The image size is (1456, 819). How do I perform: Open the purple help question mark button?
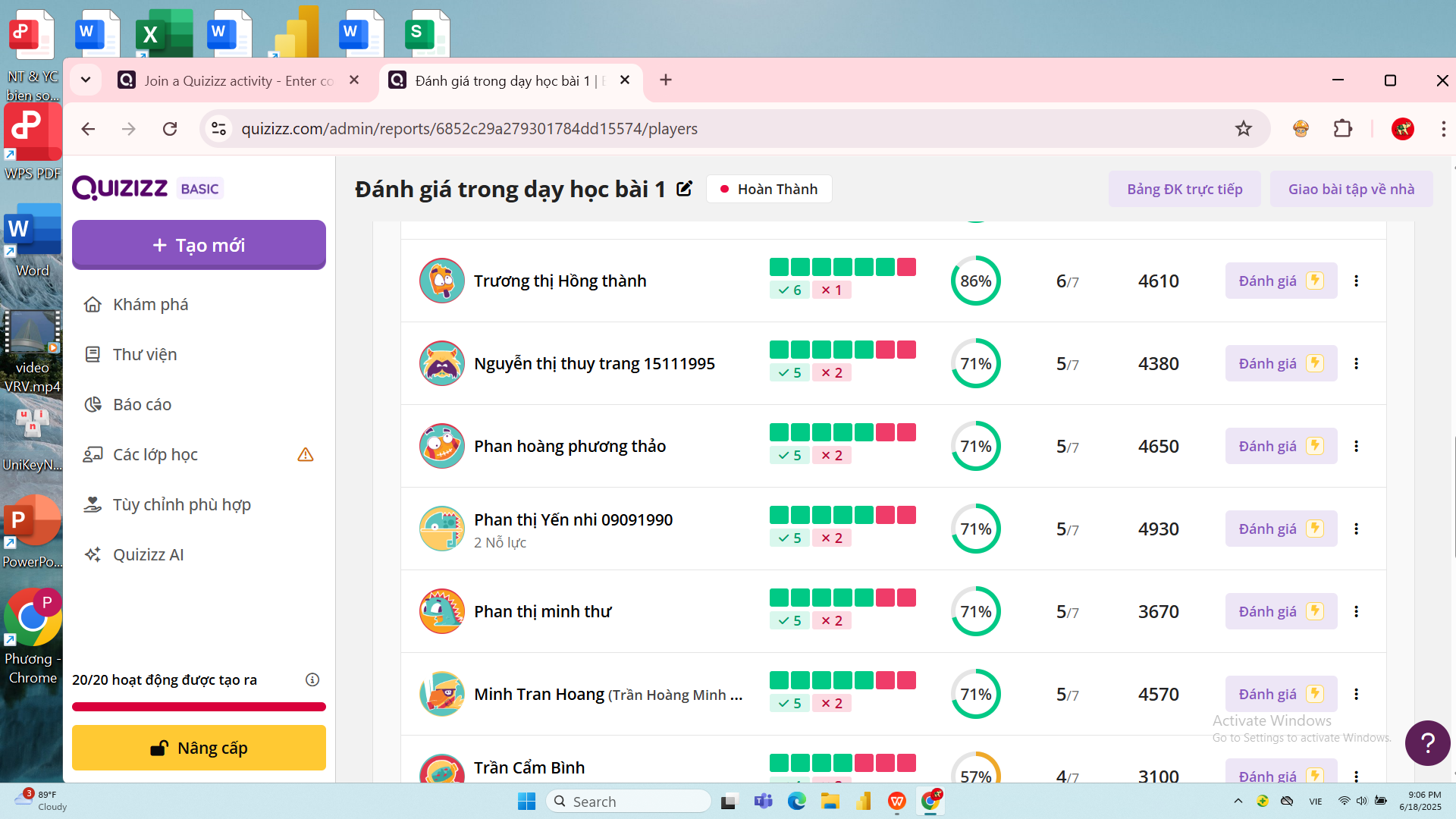[1427, 743]
